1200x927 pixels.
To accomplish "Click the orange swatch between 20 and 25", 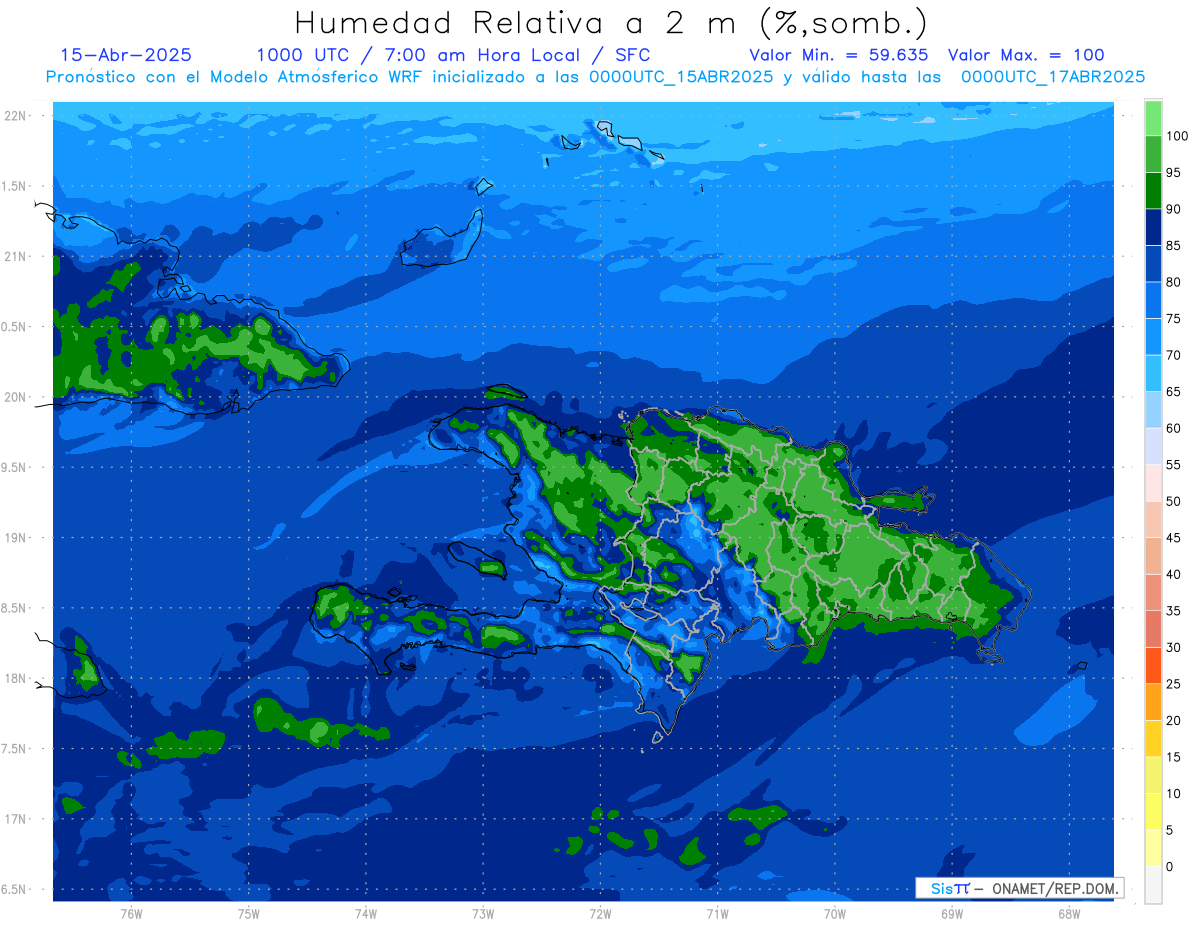I will (x=1153, y=702).
